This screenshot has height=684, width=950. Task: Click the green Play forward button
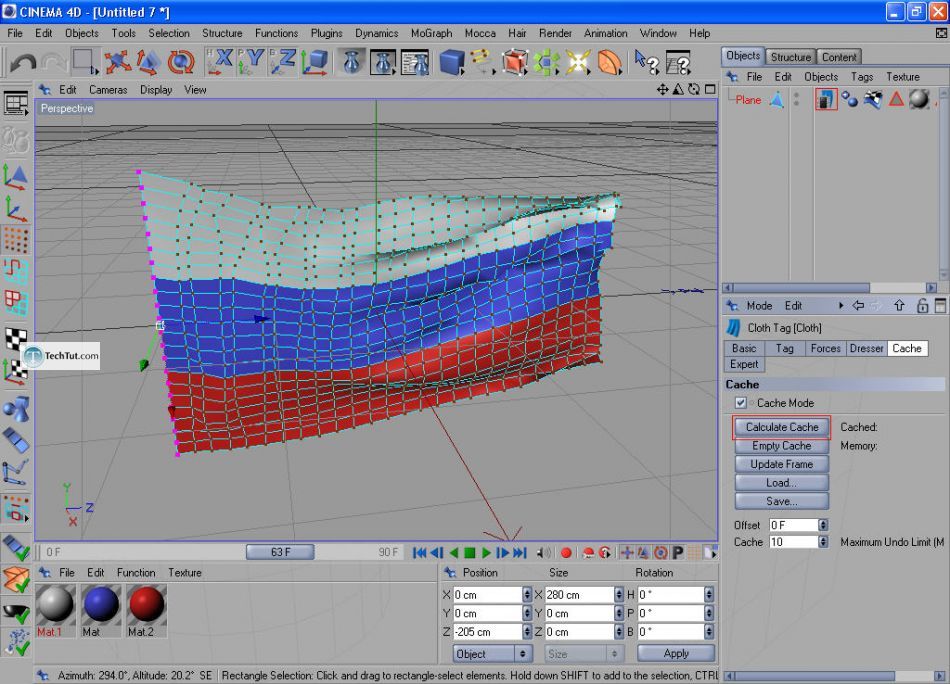coord(486,552)
